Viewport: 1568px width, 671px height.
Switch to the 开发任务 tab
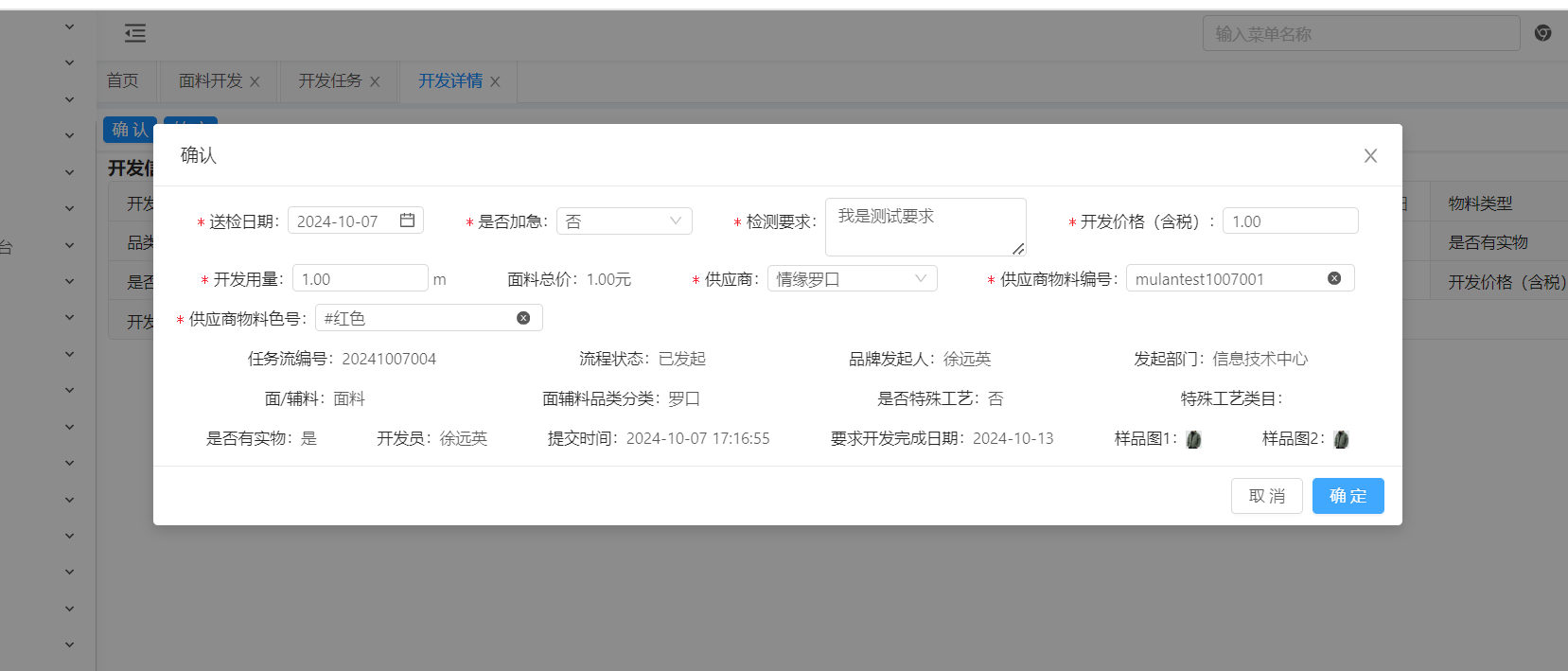pos(330,81)
